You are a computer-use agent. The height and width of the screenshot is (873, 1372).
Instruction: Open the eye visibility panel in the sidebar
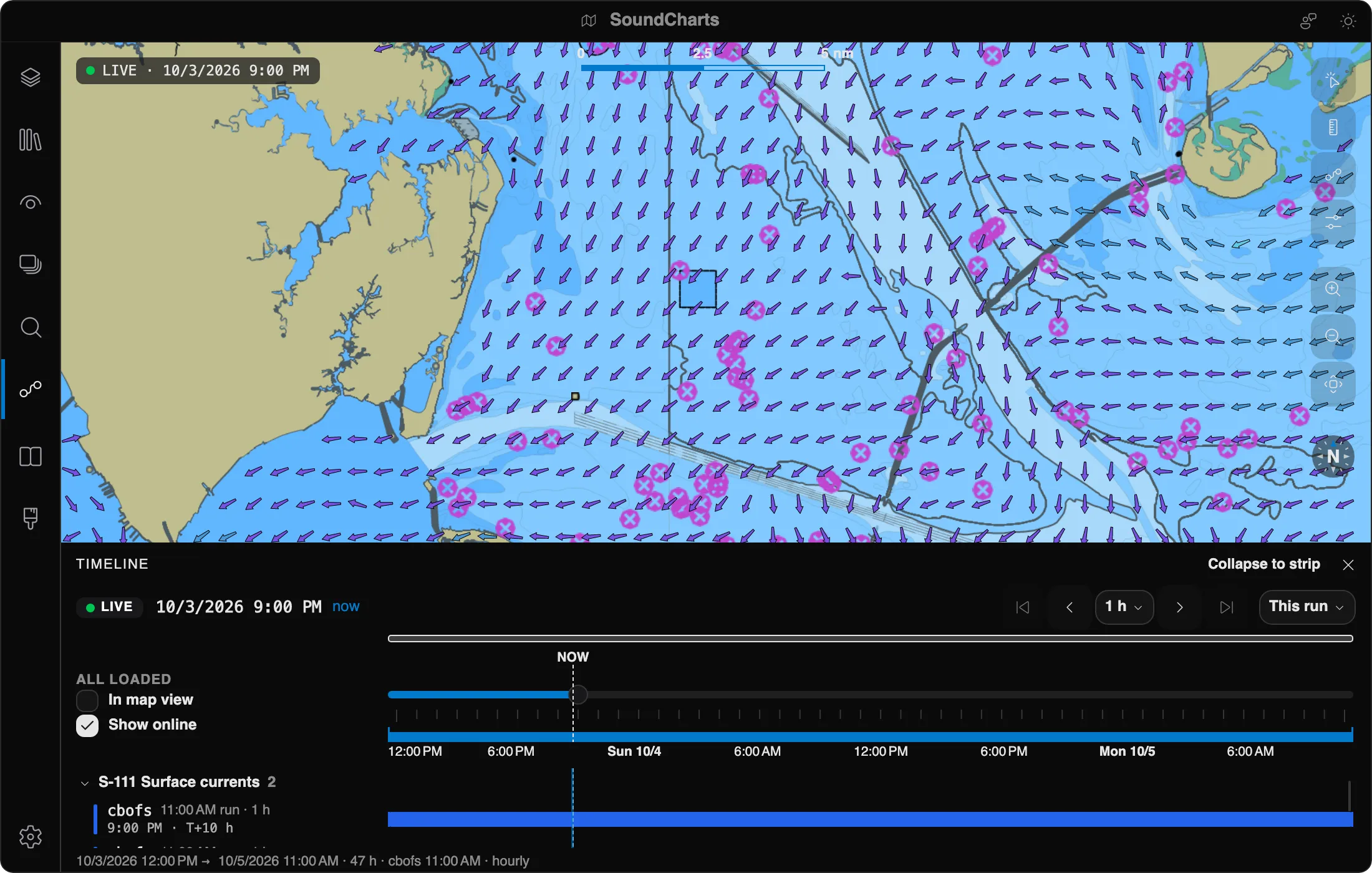[x=30, y=203]
